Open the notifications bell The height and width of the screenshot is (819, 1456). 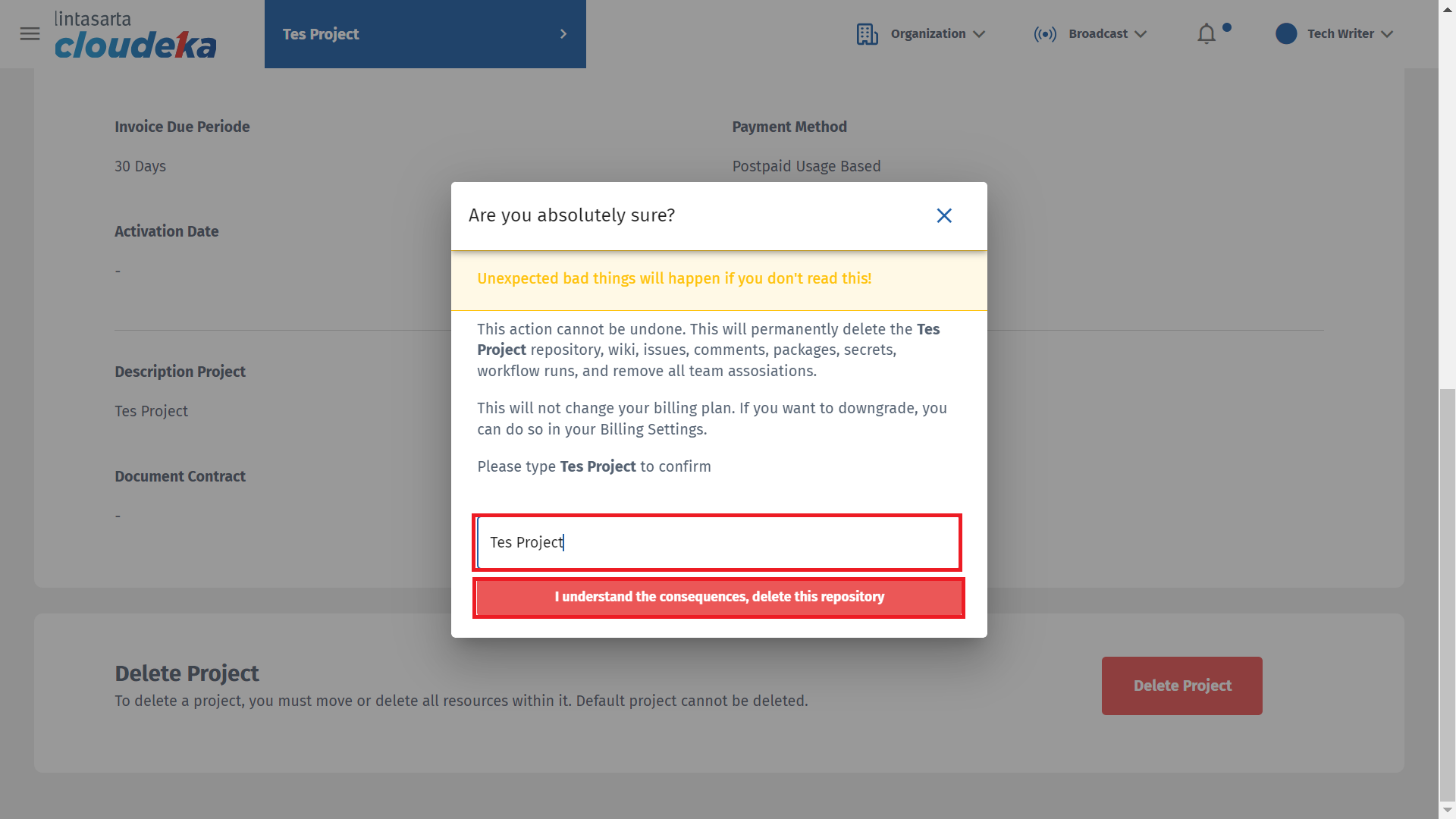pos(1207,34)
